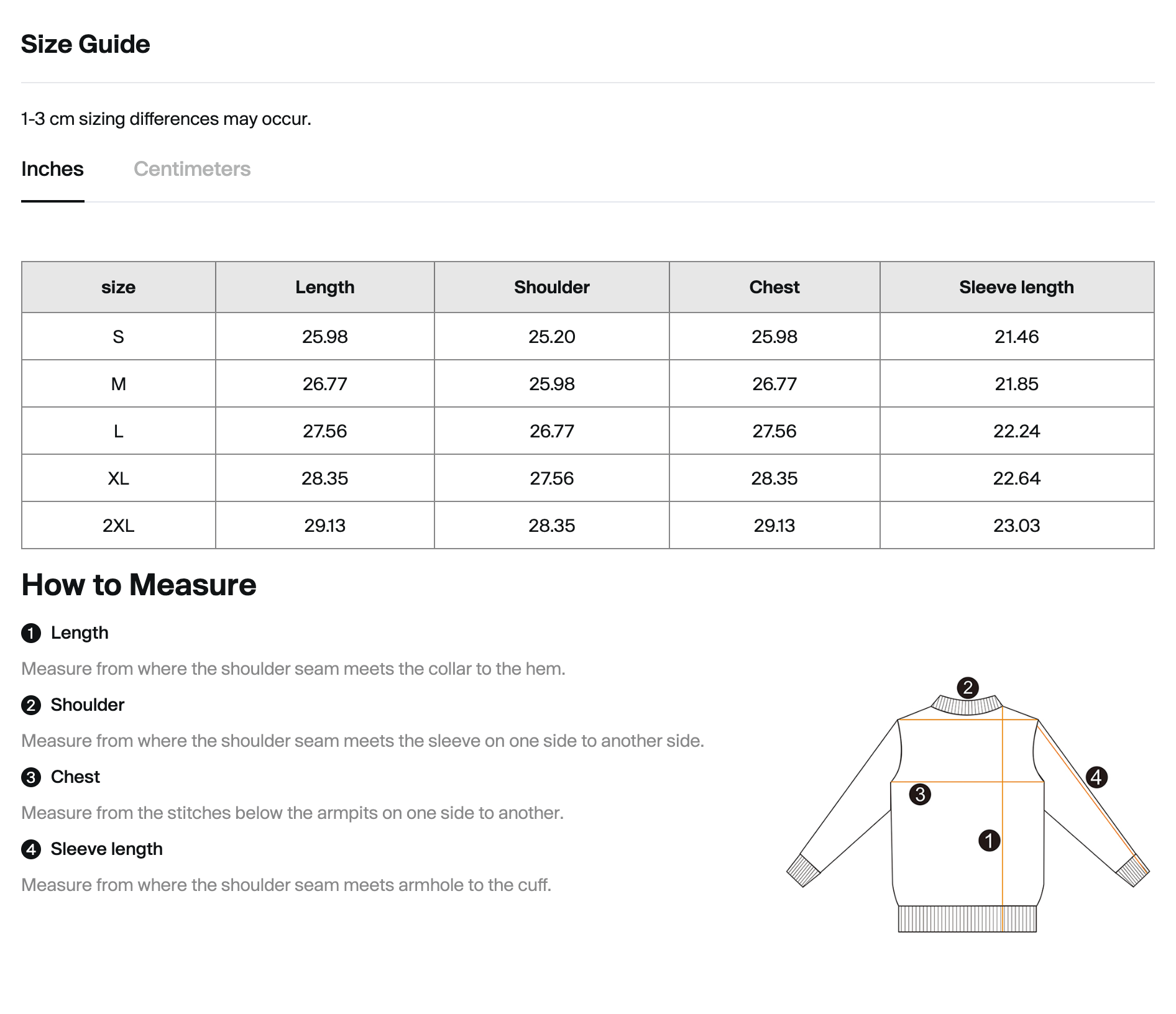This screenshot has width=1176, height=1014.
Task: Click marker 3 on the sweater chest
Action: (x=920, y=794)
